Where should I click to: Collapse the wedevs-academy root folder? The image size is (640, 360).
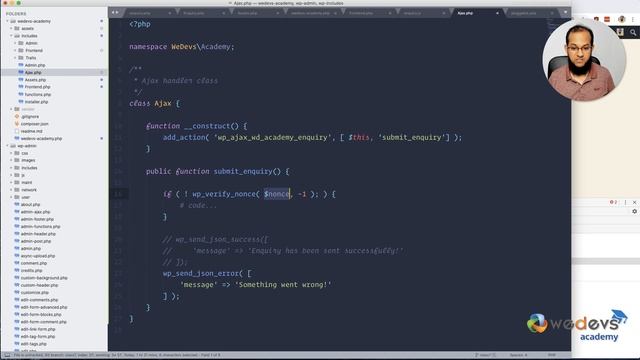click(7, 21)
